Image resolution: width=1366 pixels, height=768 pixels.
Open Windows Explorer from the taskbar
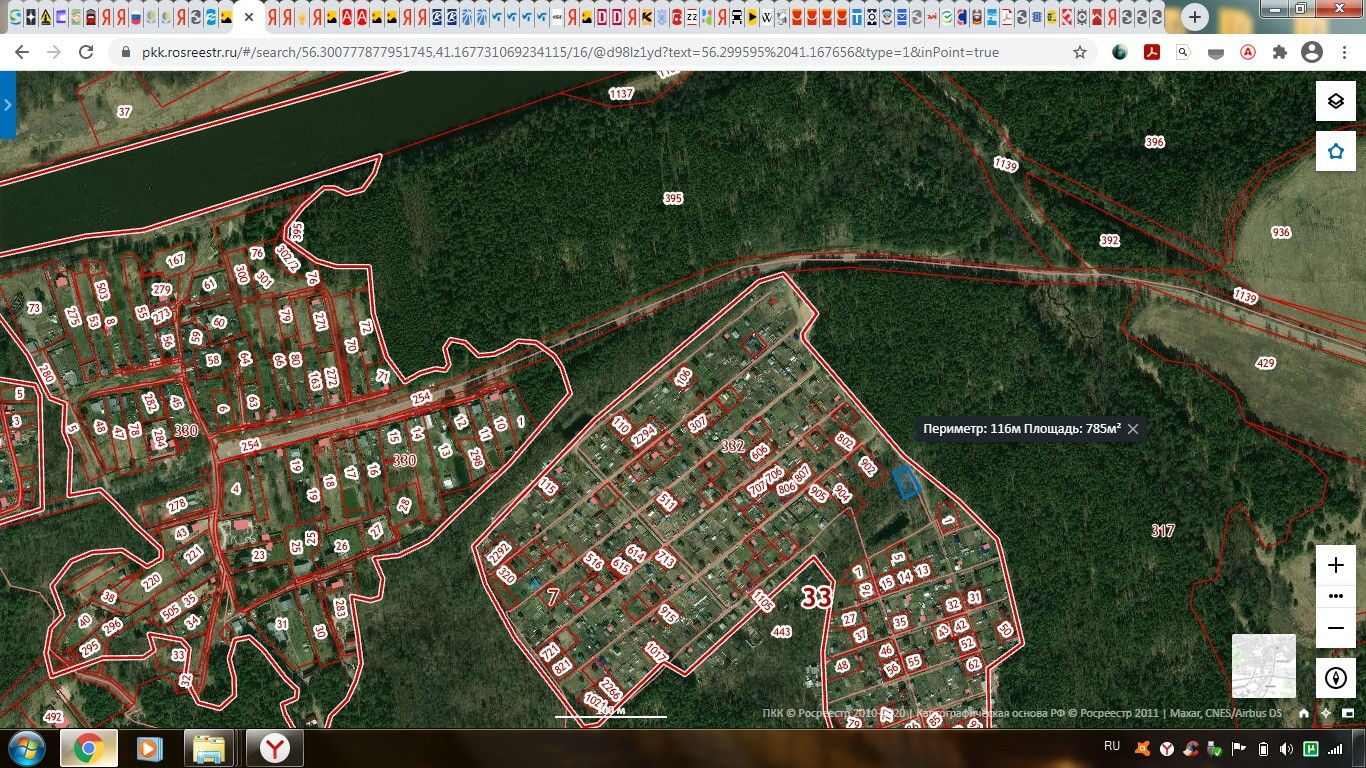pyautogui.click(x=210, y=747)
